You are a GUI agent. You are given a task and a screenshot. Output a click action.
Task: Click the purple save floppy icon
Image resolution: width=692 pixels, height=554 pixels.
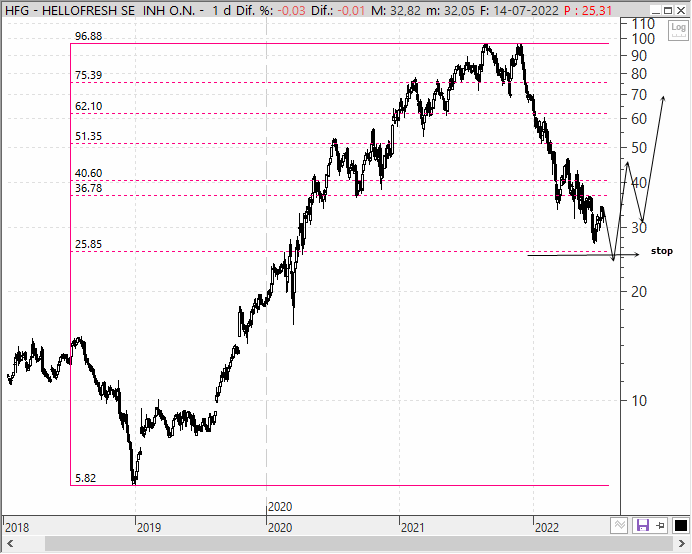coord(642,525)
